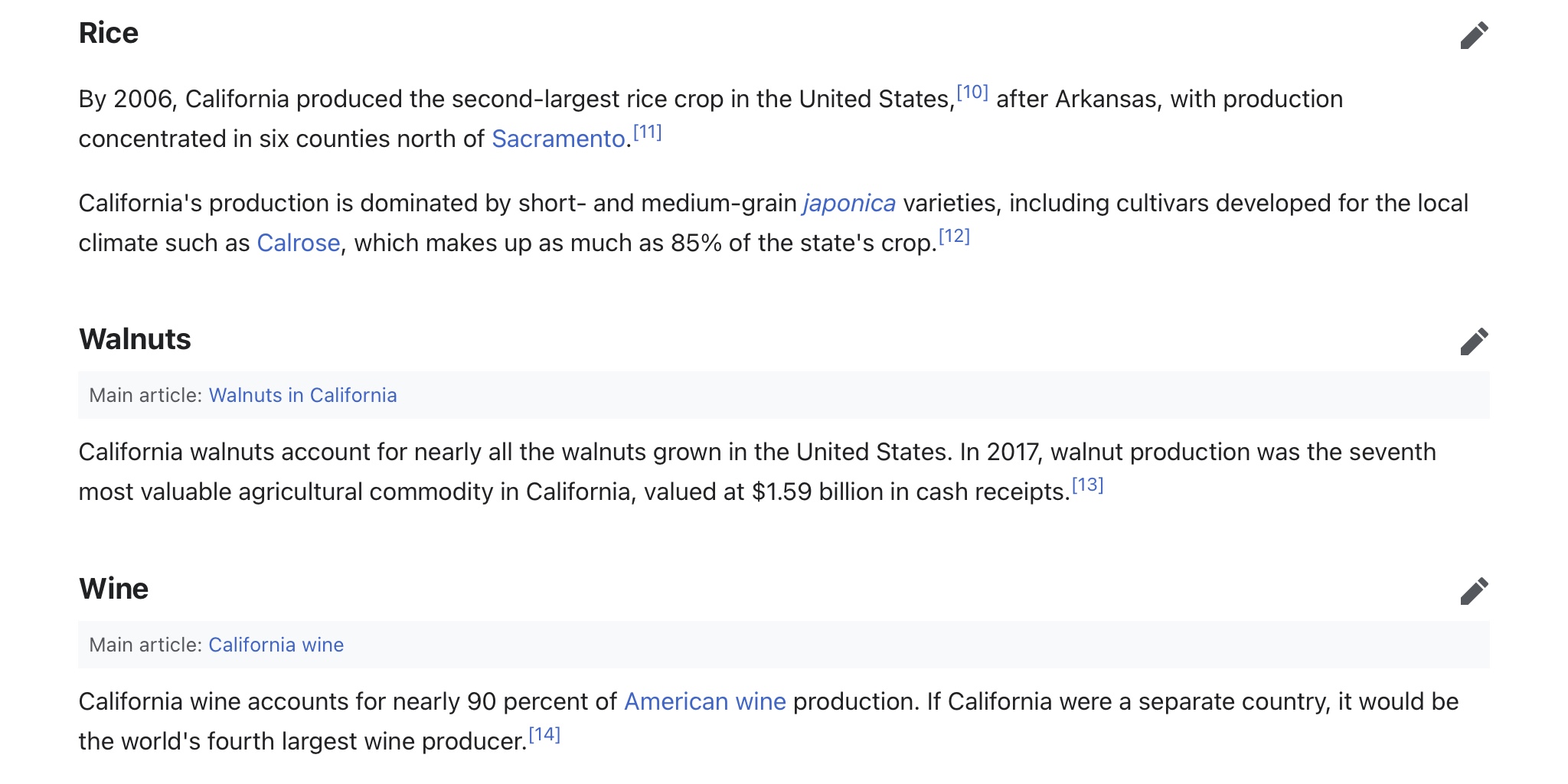
Task: Jump to footnote [12]
Action: [954, 237]
